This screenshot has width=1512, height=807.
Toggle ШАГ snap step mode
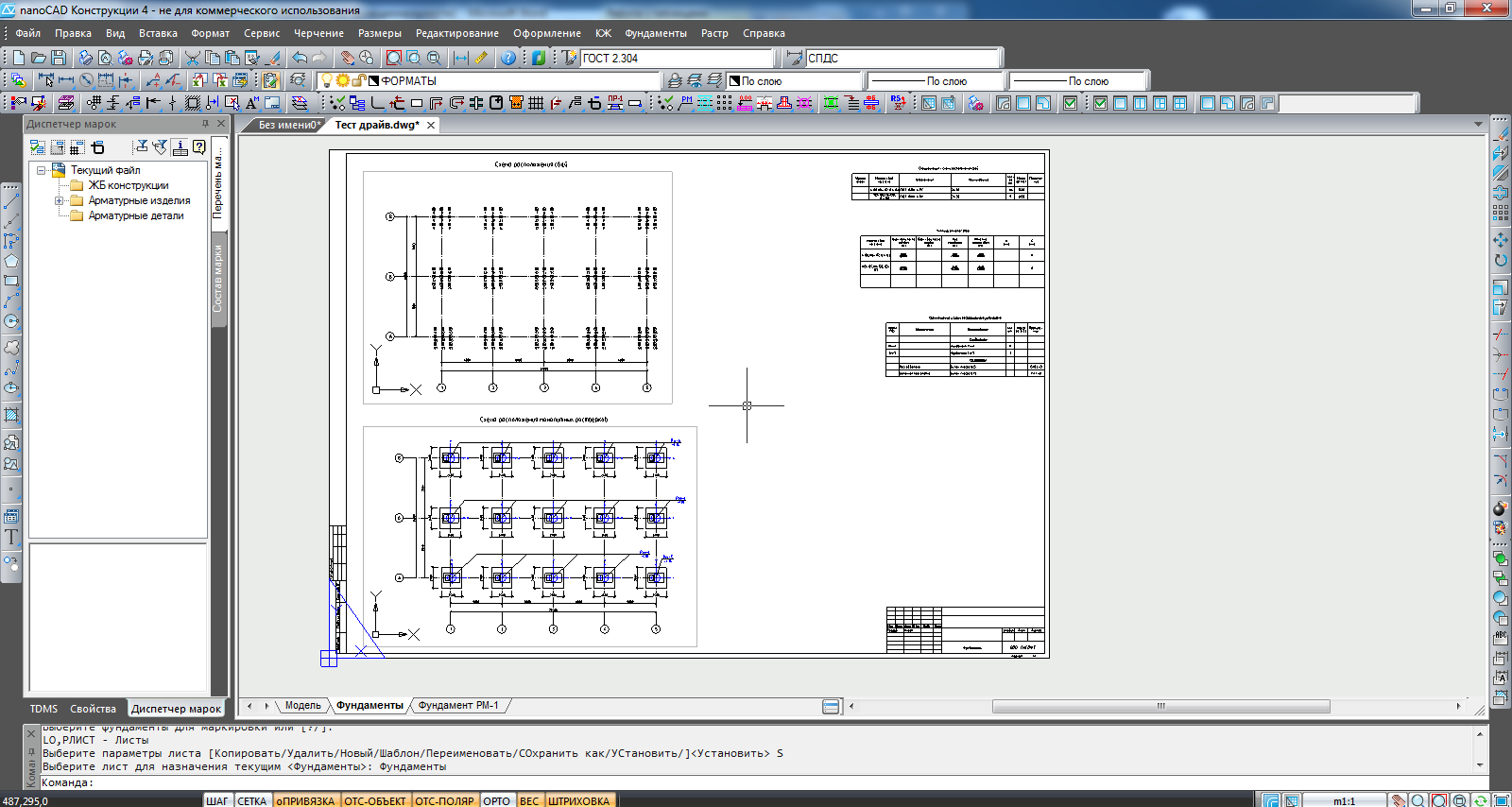click(217, 800)
